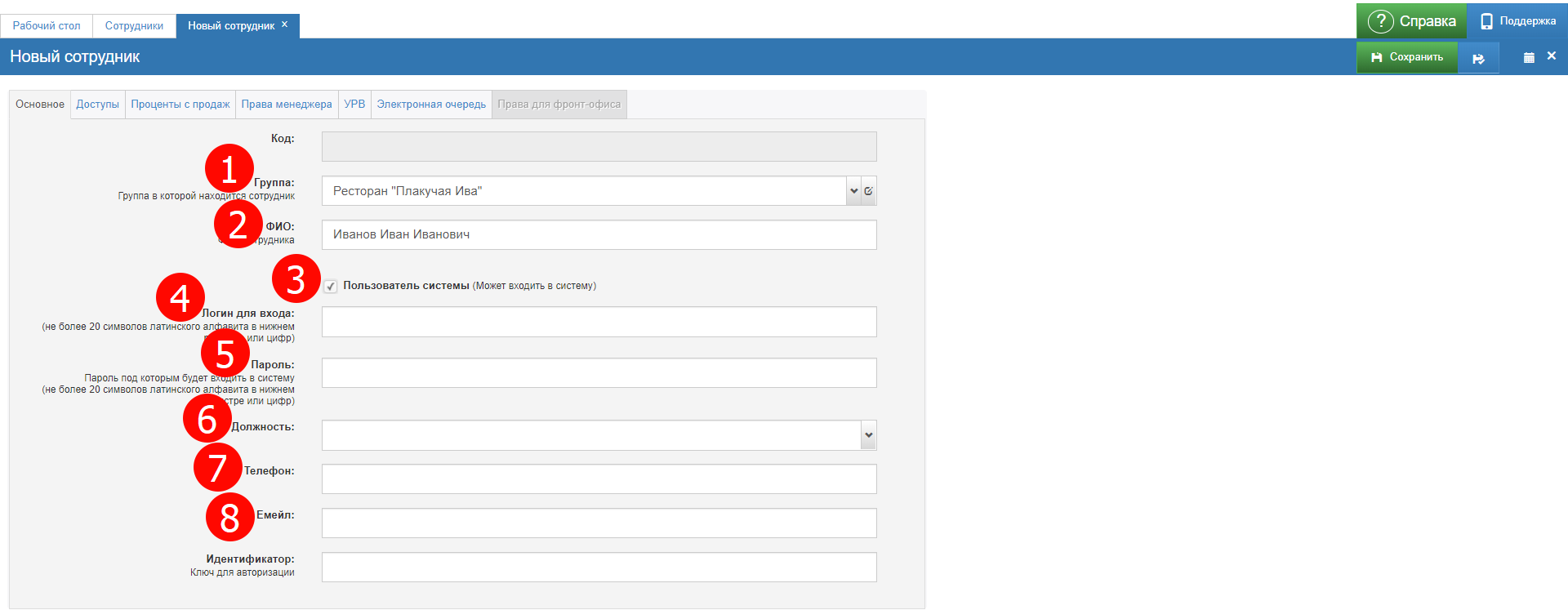Expand the Группа dropdown arrow
The height and width of the screenshot is (610, 1568).
click(x=853, y=191)
